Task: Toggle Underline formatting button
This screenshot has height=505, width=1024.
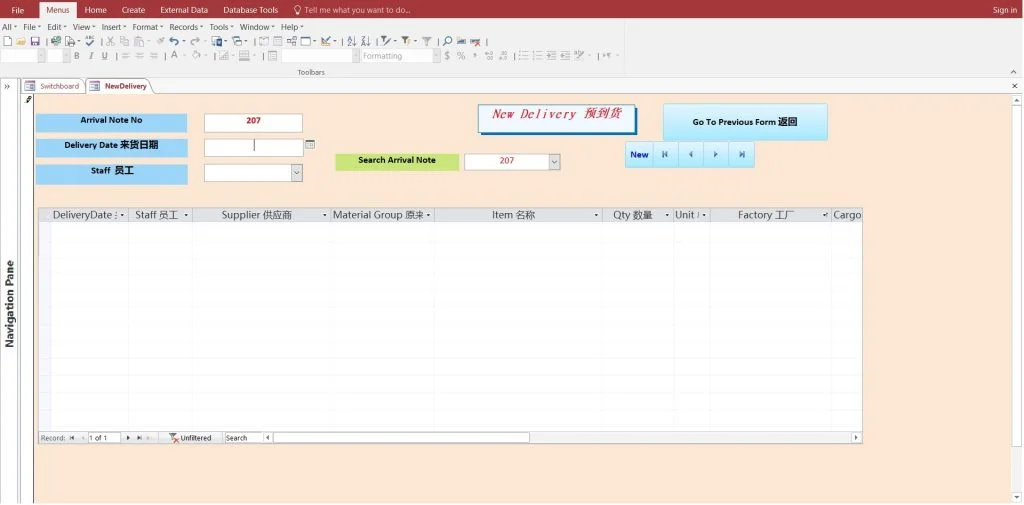Action: pyautogui.click(x=104, y=56)
